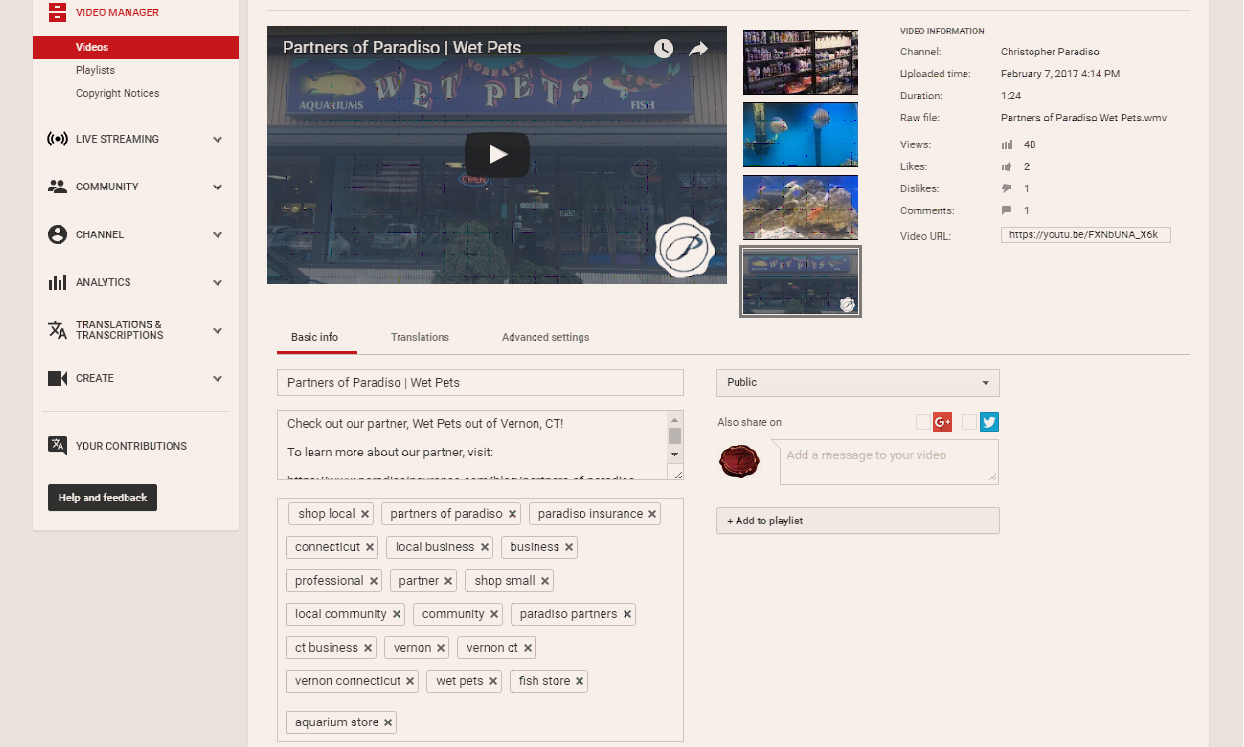Delete the "fish store" tag

579,681
